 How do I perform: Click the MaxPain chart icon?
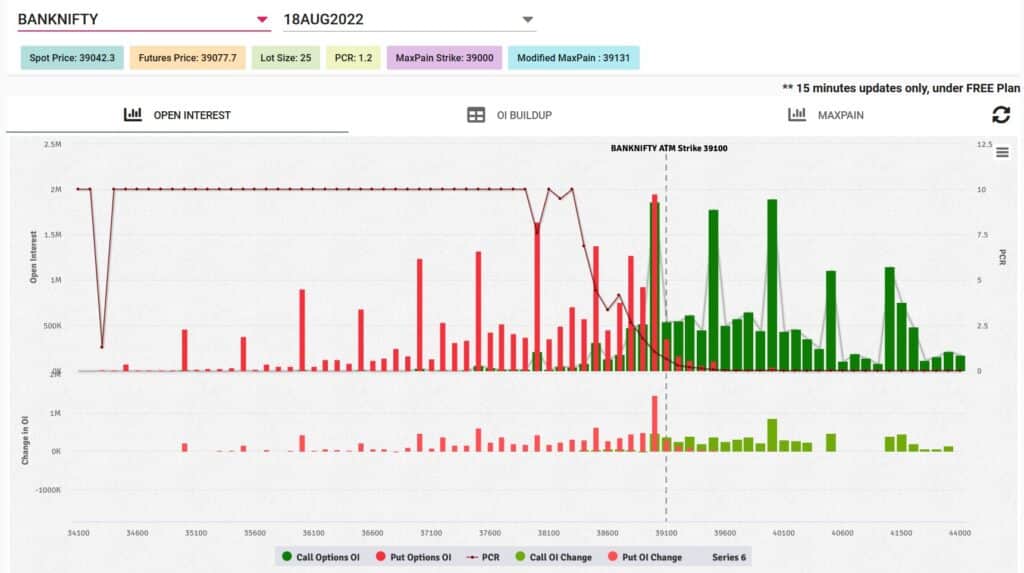797,114
